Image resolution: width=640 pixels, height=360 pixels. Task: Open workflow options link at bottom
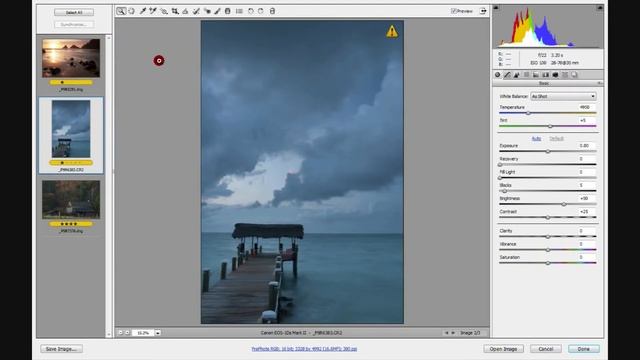coord(304,349)
